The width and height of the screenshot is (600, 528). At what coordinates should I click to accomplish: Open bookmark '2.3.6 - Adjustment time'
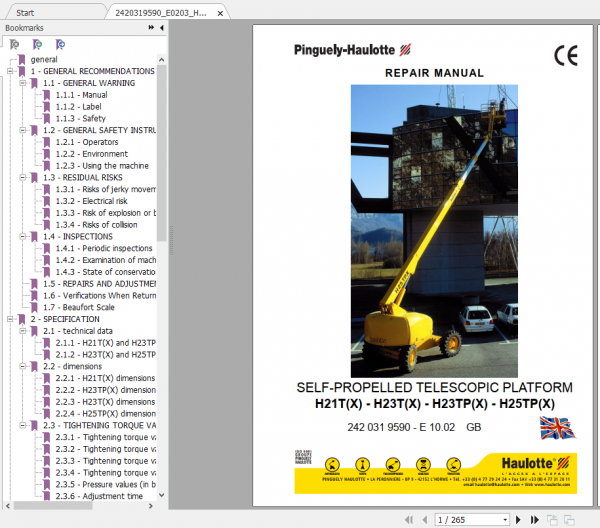tap(99, 496)
